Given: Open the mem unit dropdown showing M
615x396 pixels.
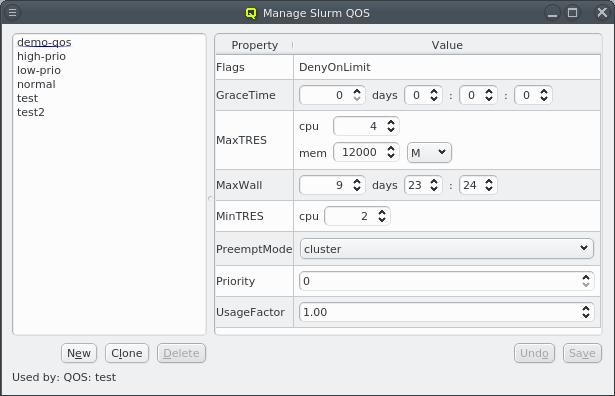Looking at the screenshot, I should tap(429, 153).
